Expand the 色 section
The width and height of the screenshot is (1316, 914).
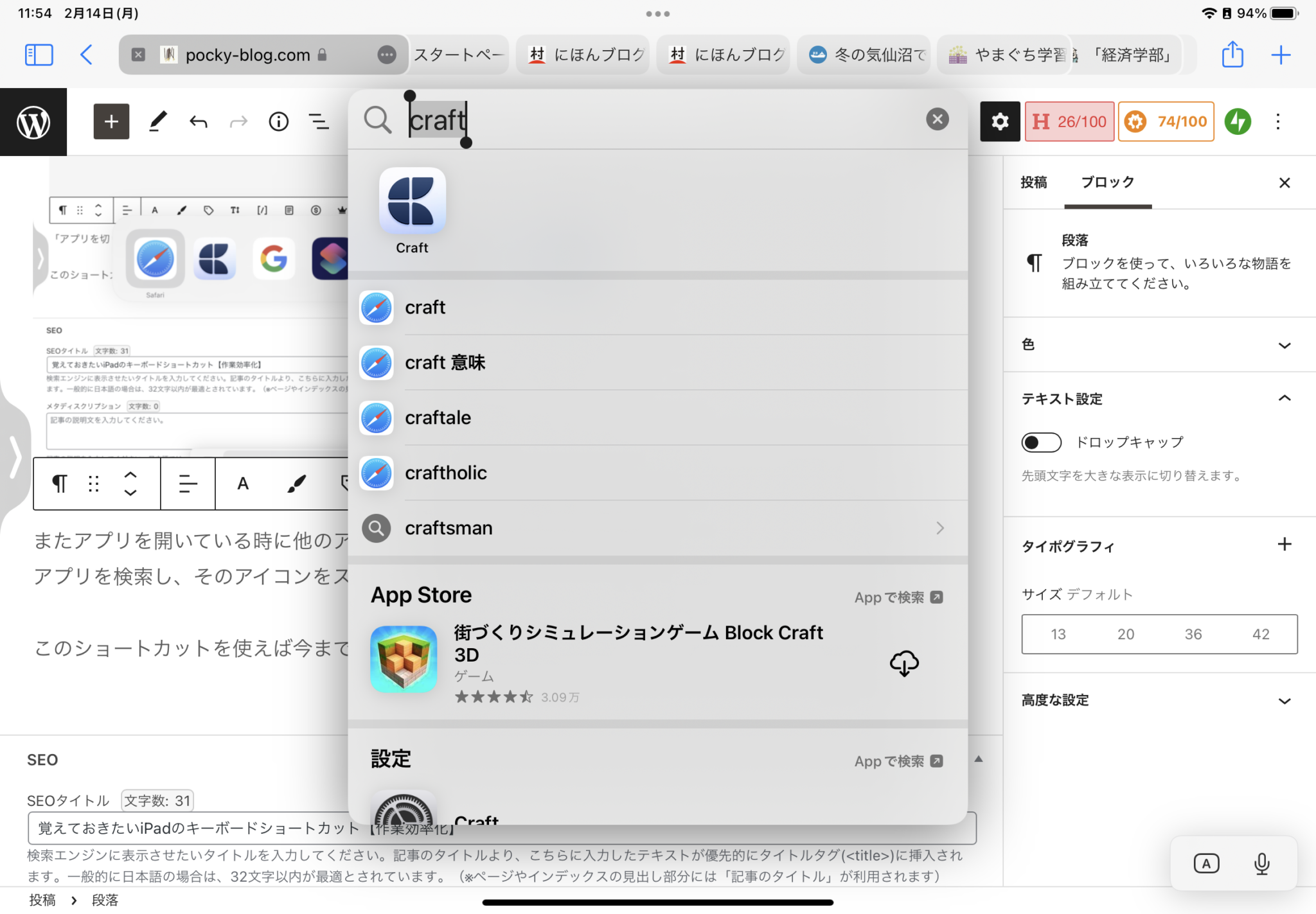(1159, 345)
